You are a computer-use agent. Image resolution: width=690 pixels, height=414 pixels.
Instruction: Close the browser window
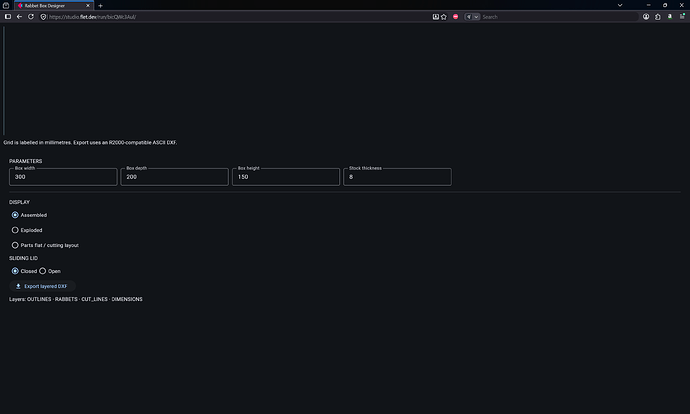click(x=682, y=5)
